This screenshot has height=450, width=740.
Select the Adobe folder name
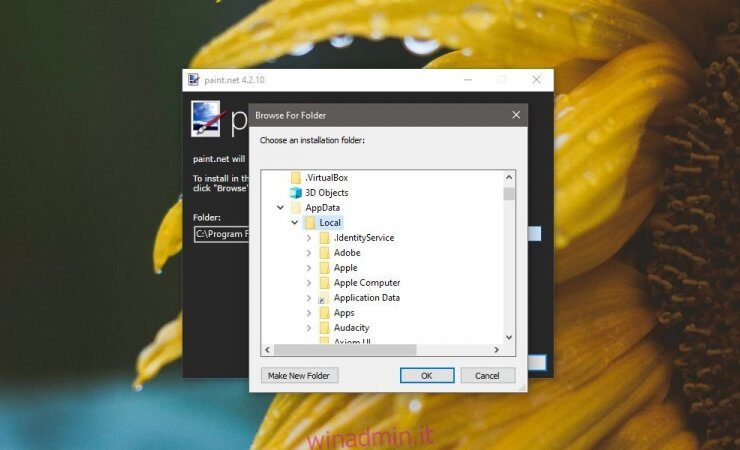point(347,253)
